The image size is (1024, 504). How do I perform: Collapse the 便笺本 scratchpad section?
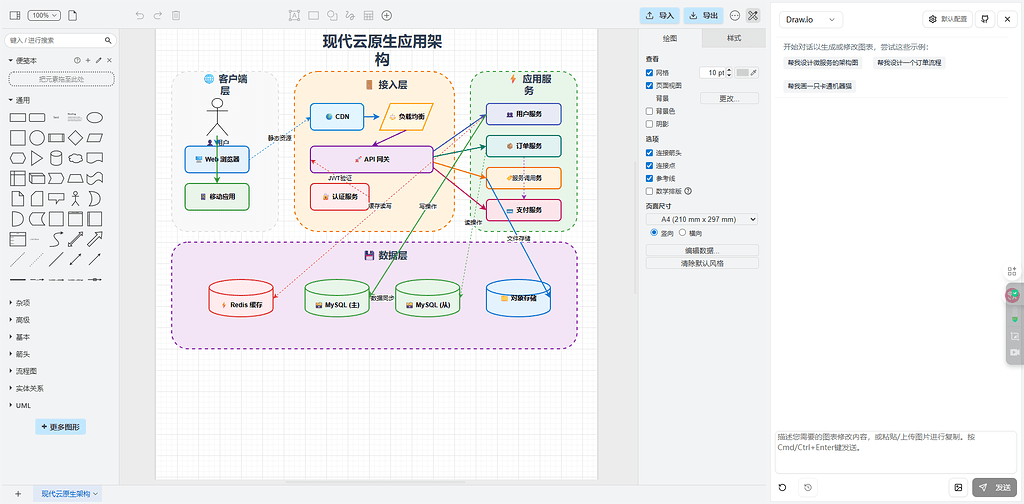pyautogui.click(x=23, y=60)
